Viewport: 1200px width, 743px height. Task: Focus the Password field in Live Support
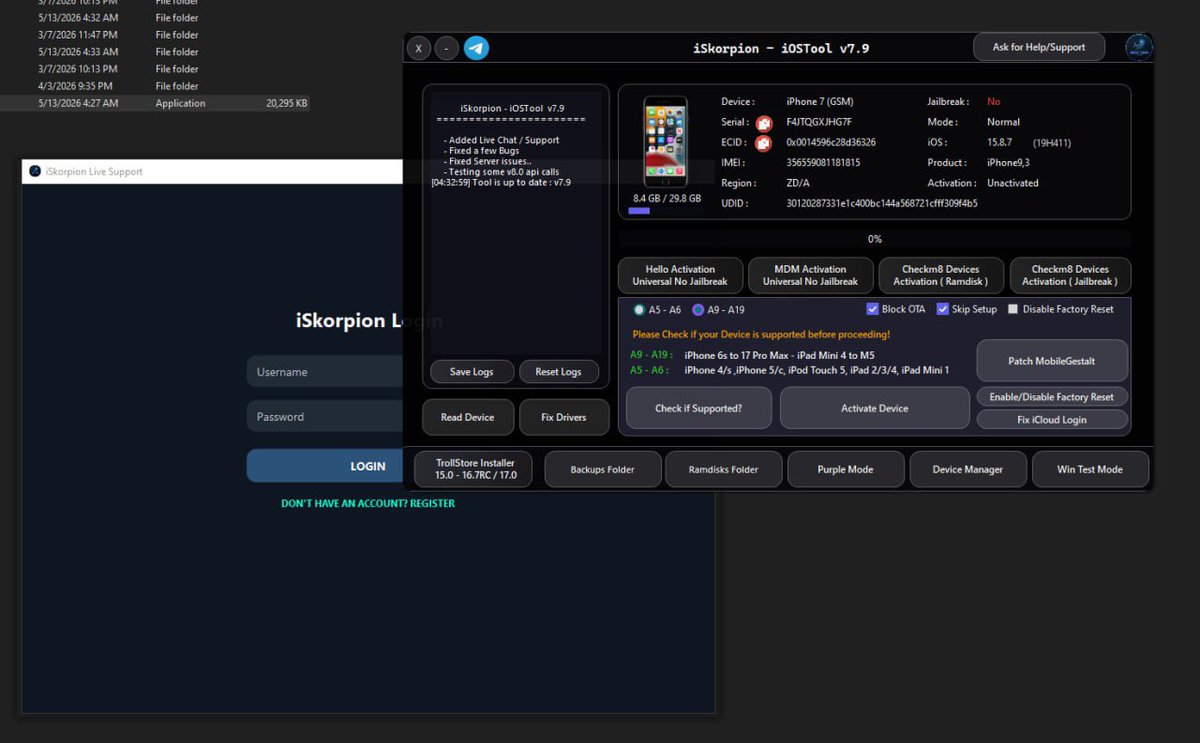click(325, 417)
